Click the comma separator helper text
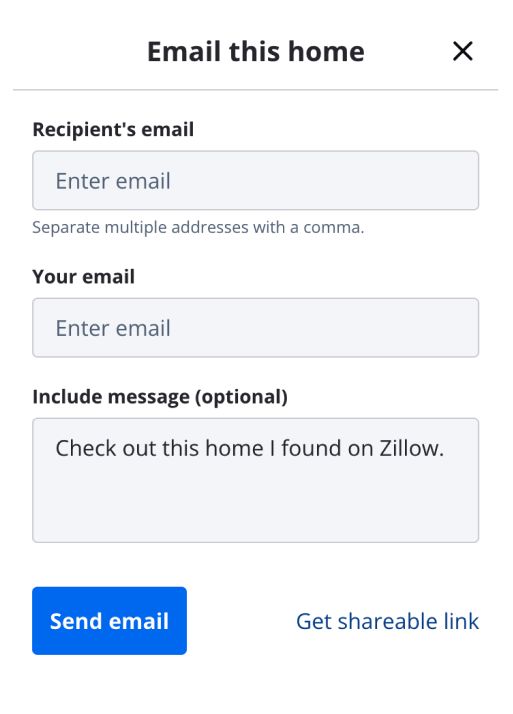 point(198,227)
